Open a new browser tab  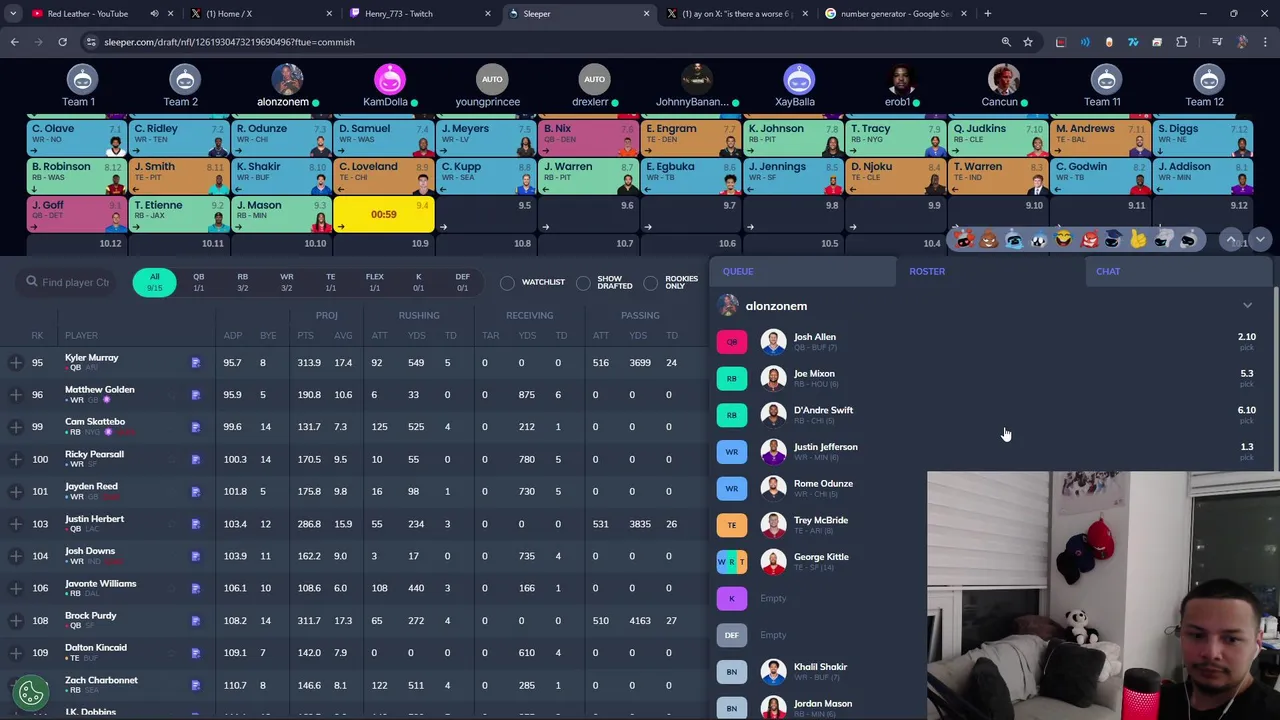click(987, 14)
